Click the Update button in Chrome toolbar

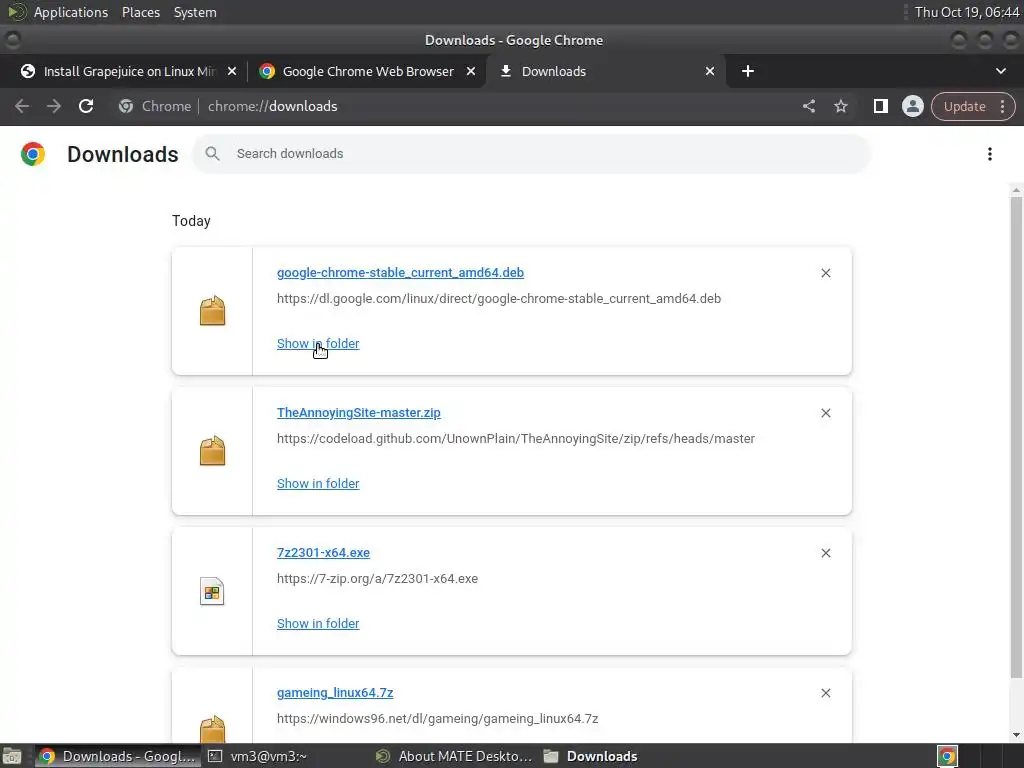pos(964,106)
